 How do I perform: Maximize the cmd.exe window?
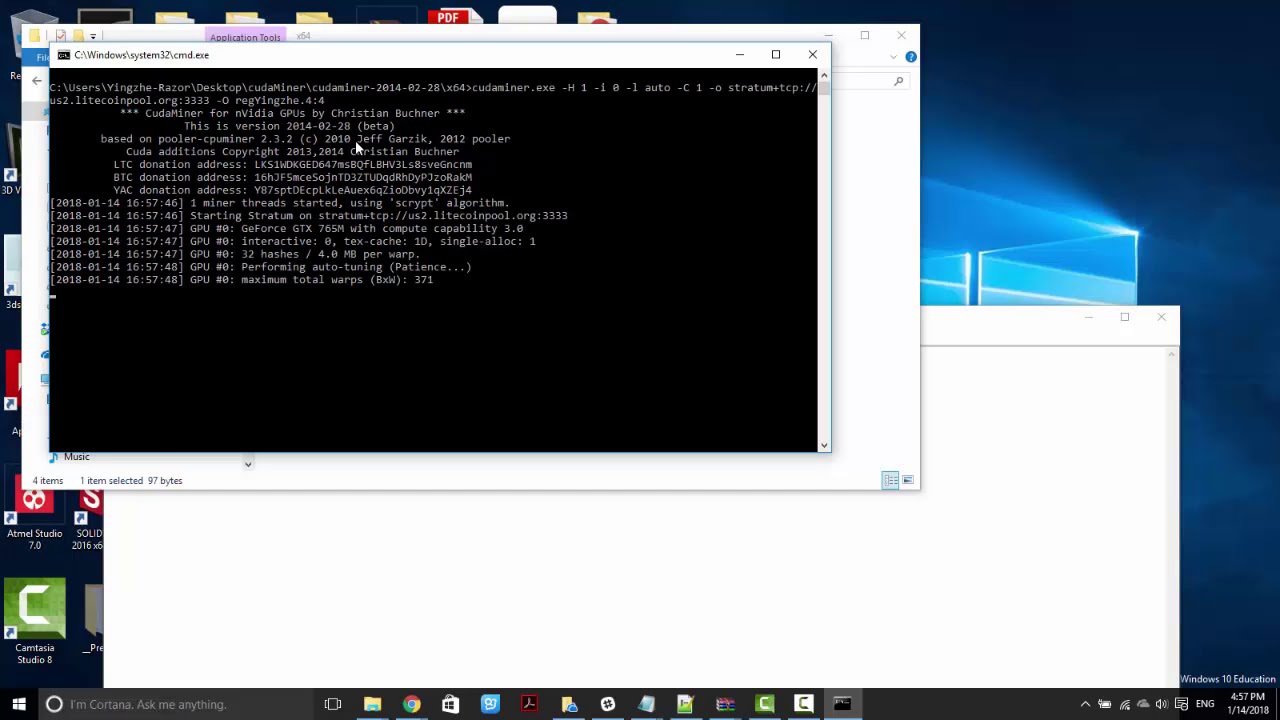pyautogui.click(x=776, y=54)
